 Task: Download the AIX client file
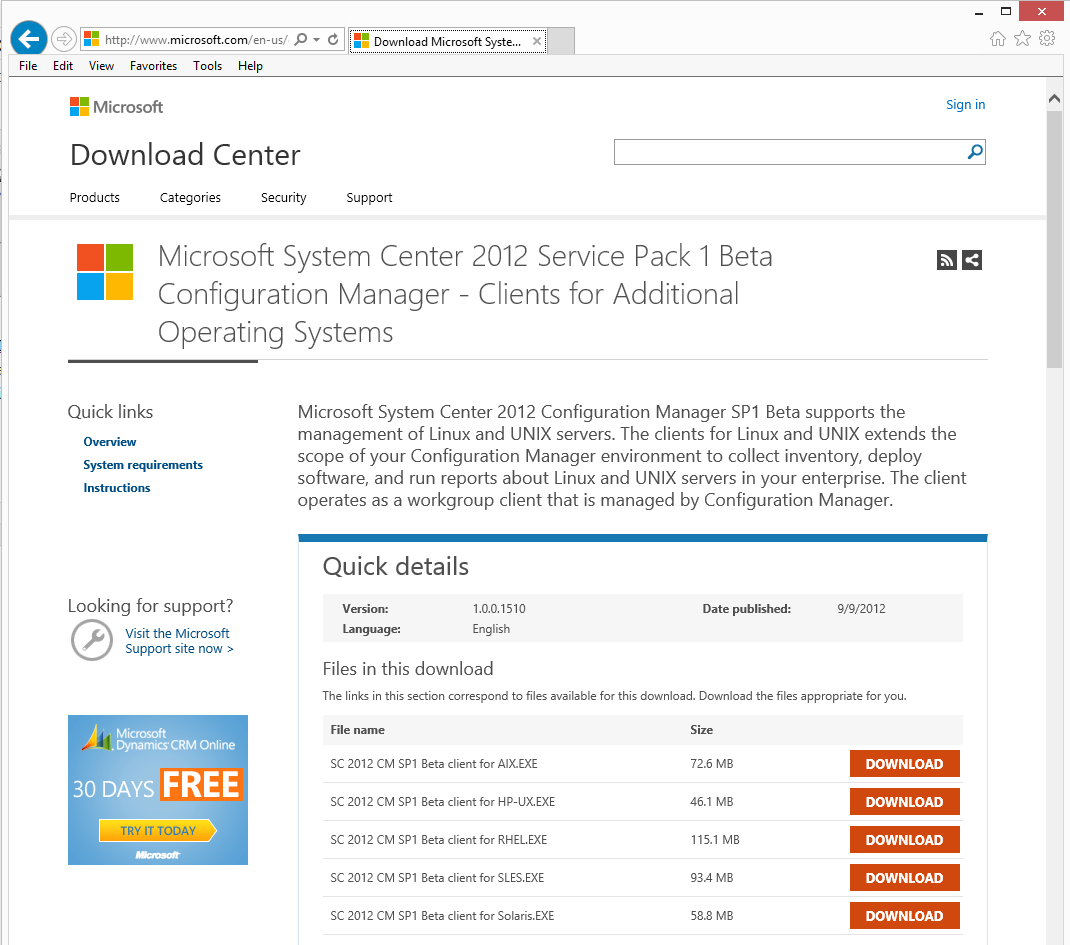904,764
